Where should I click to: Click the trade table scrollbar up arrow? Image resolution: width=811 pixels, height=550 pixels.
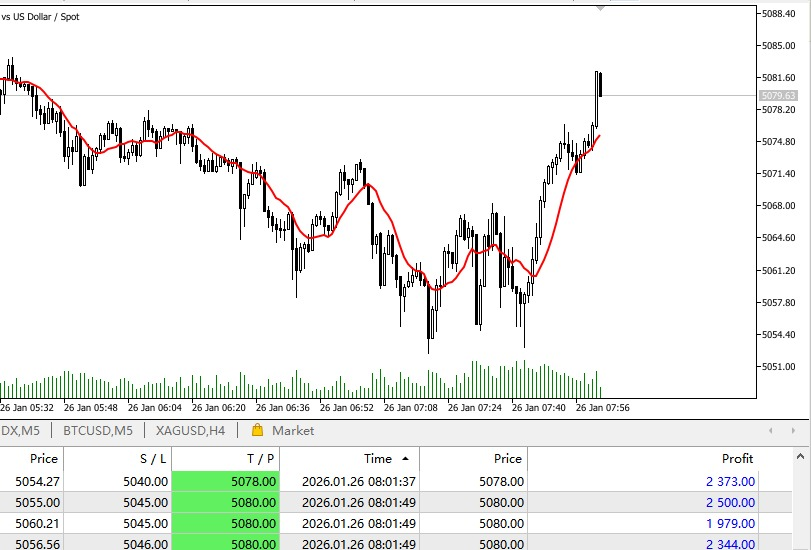coord(801,456)
